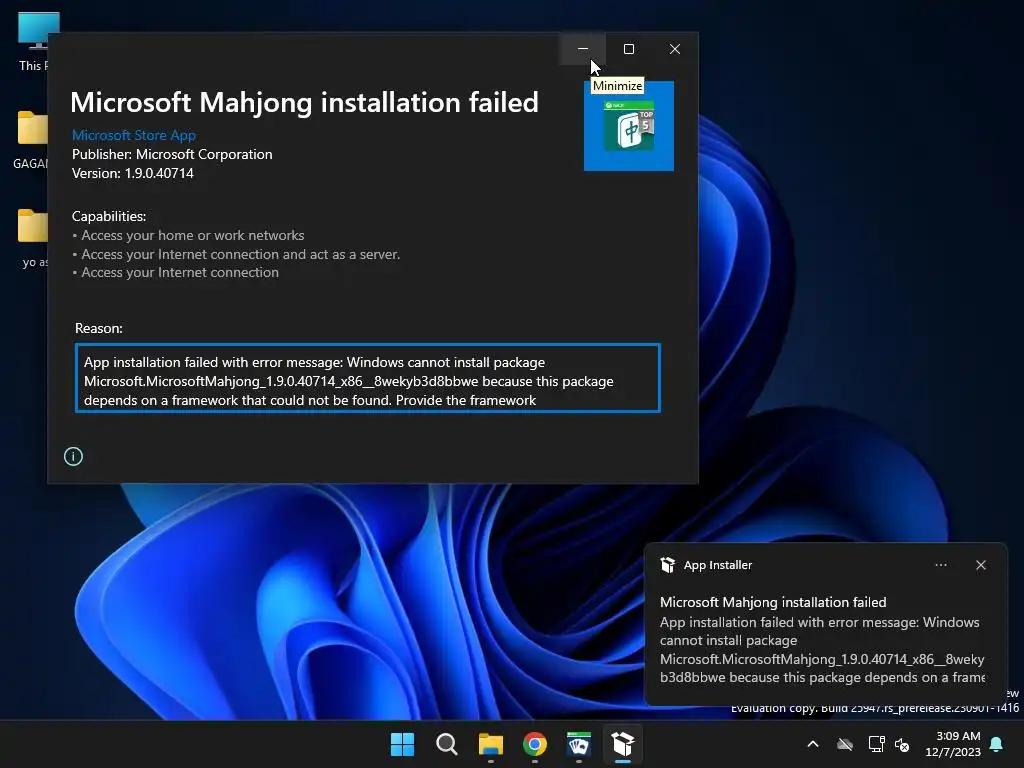Select the GAGAN desktop folder
Viewport: 1024px width, 768px height.
[31, 138]
